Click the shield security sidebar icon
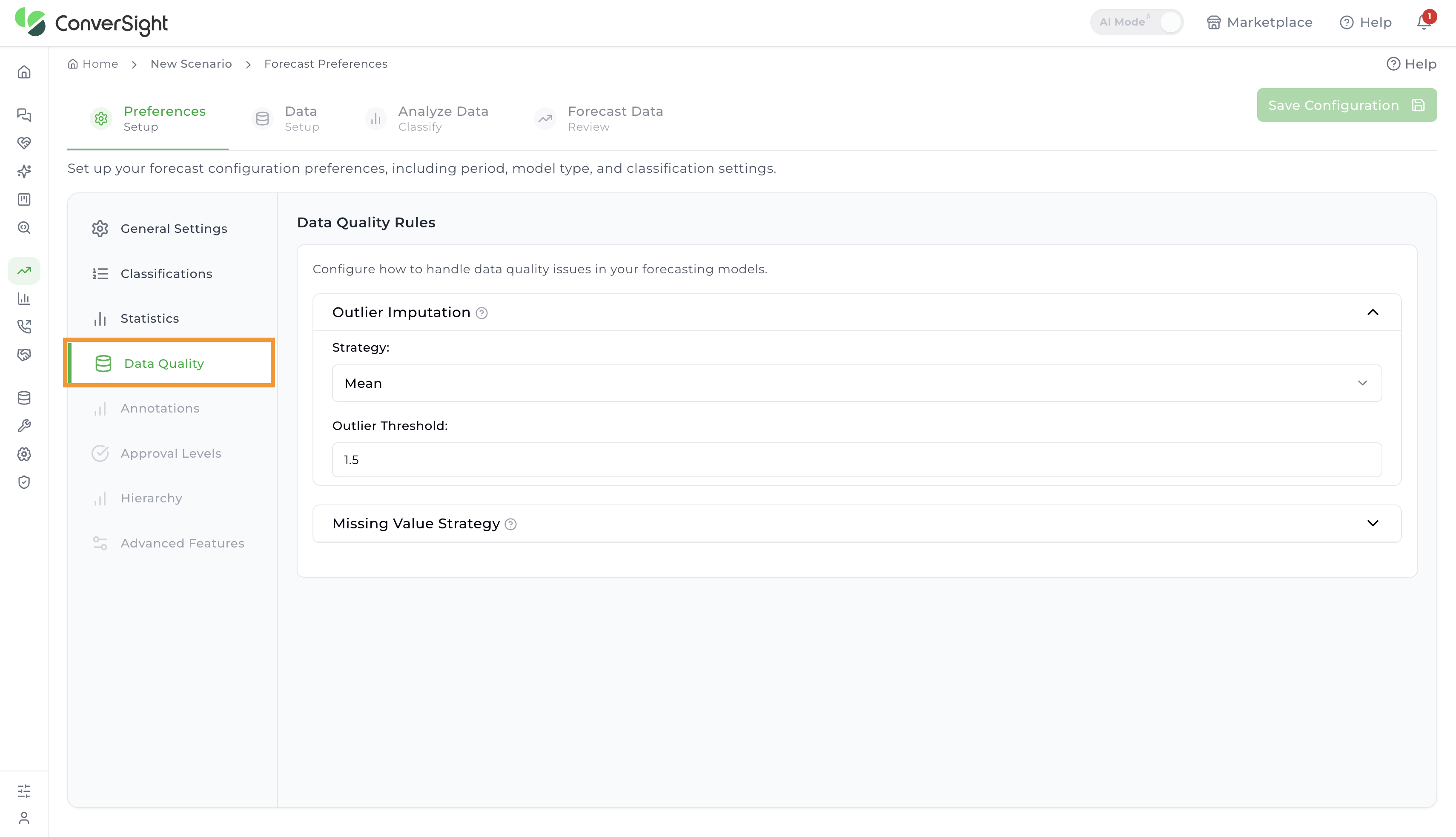This screenshot has height=837, width=1456. pyautogui.click(x=23, y=482)
